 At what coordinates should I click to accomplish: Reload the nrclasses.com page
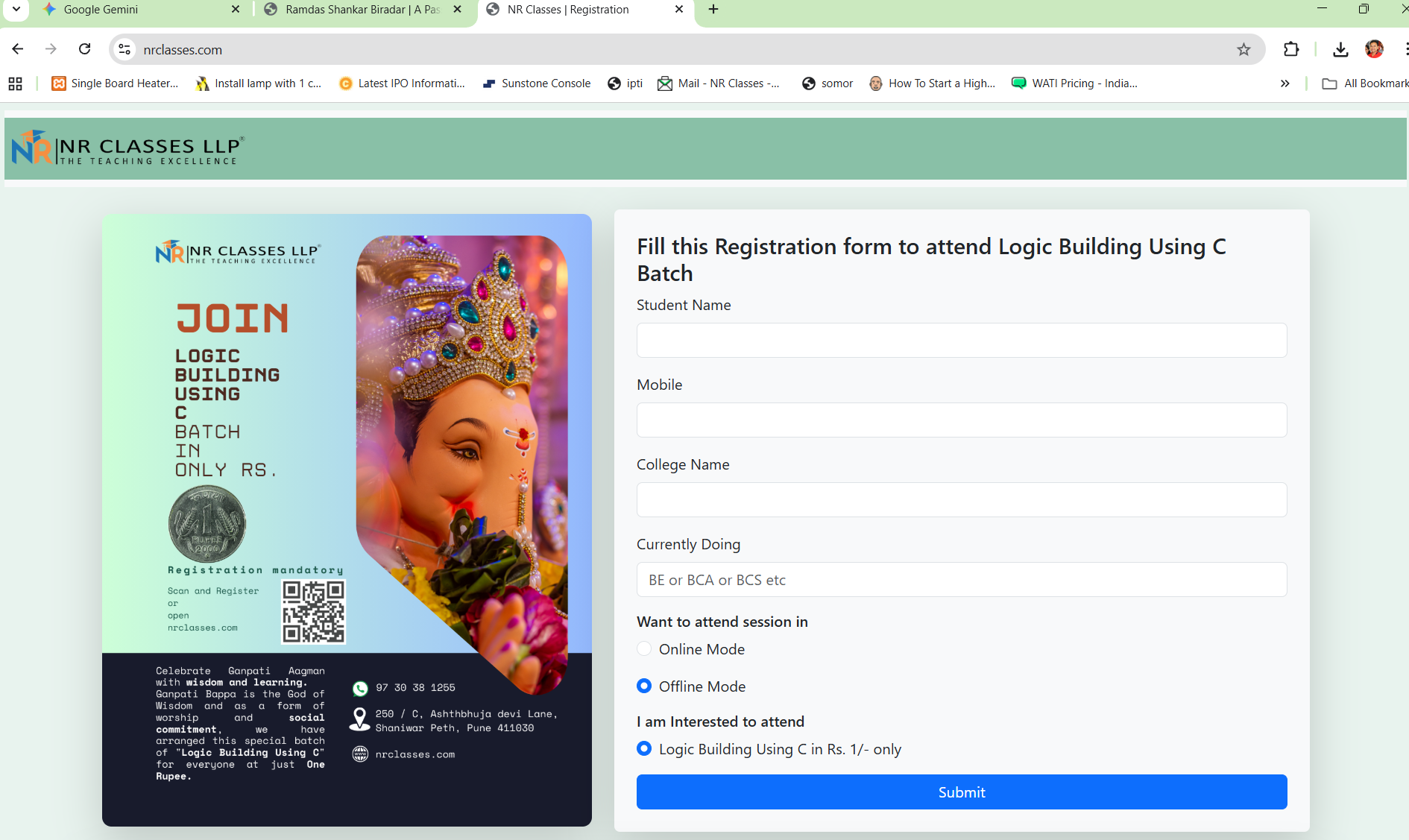click(x=84, y=49)
